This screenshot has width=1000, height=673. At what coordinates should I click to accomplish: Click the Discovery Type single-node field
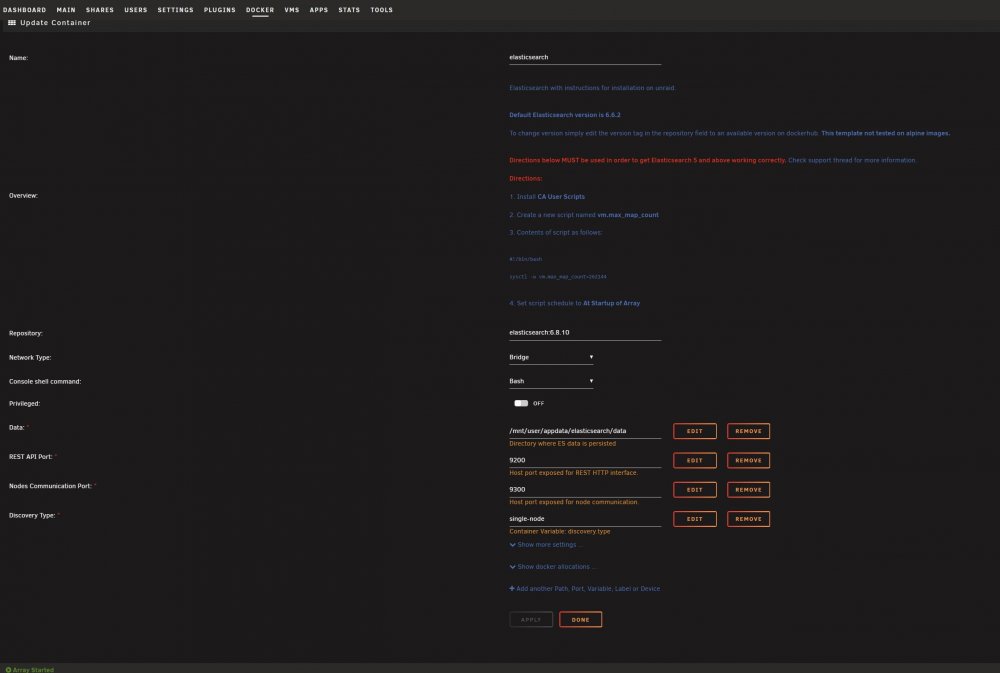click(x=585, y=519)
